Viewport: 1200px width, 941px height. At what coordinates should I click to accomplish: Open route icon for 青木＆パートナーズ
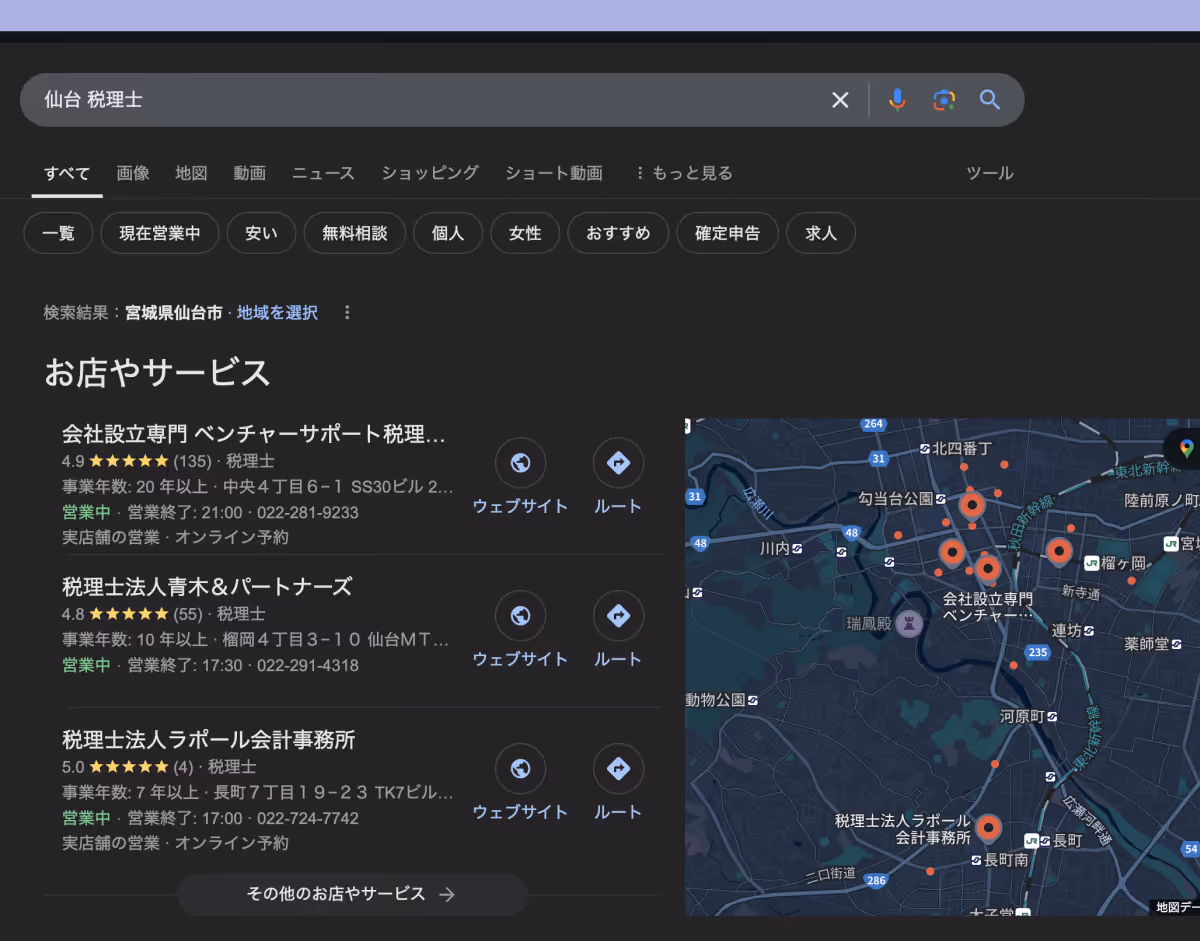pos(618,616)
